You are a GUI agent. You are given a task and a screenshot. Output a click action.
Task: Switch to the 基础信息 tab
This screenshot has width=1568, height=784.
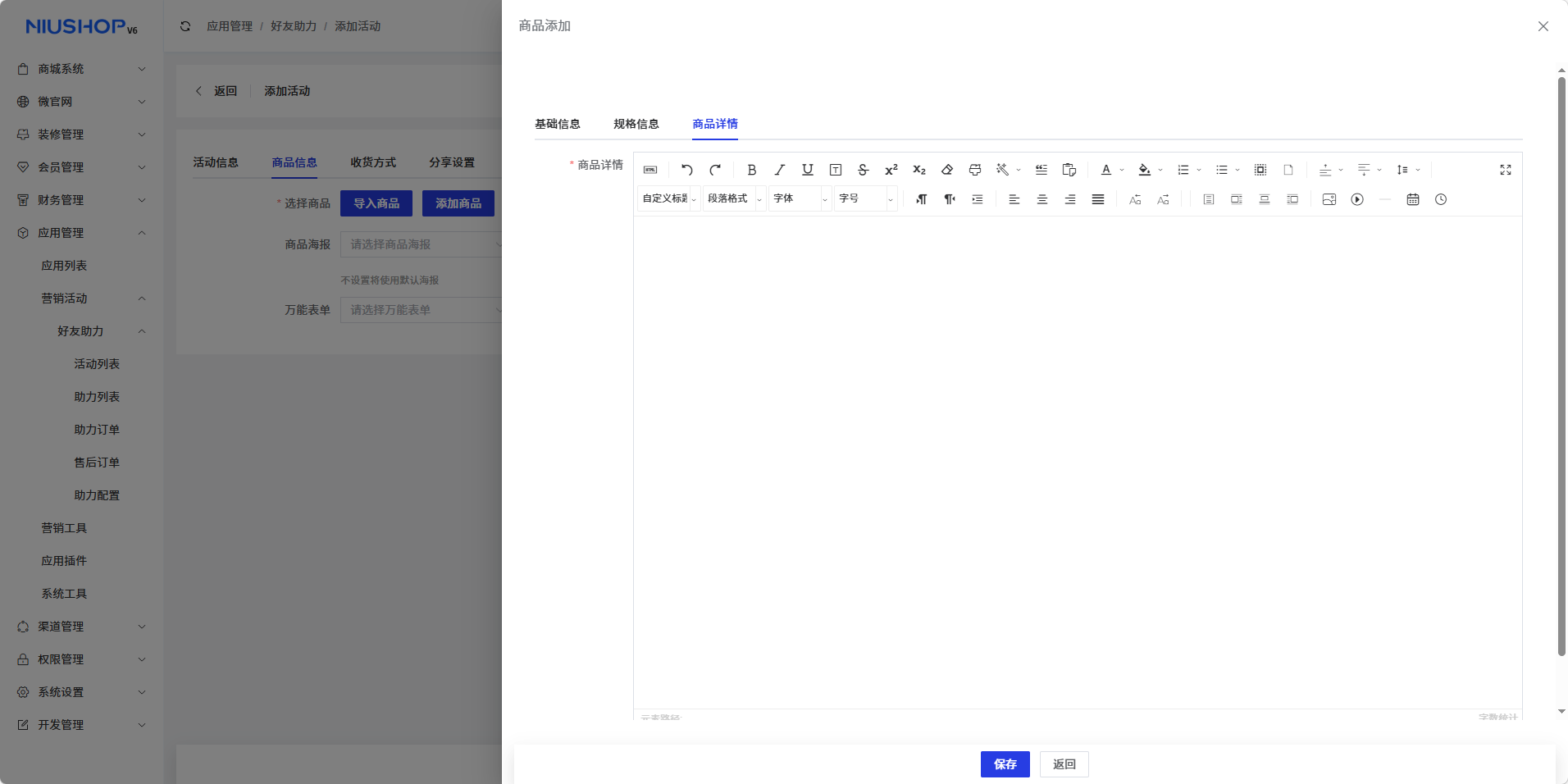tap(558, 124)
